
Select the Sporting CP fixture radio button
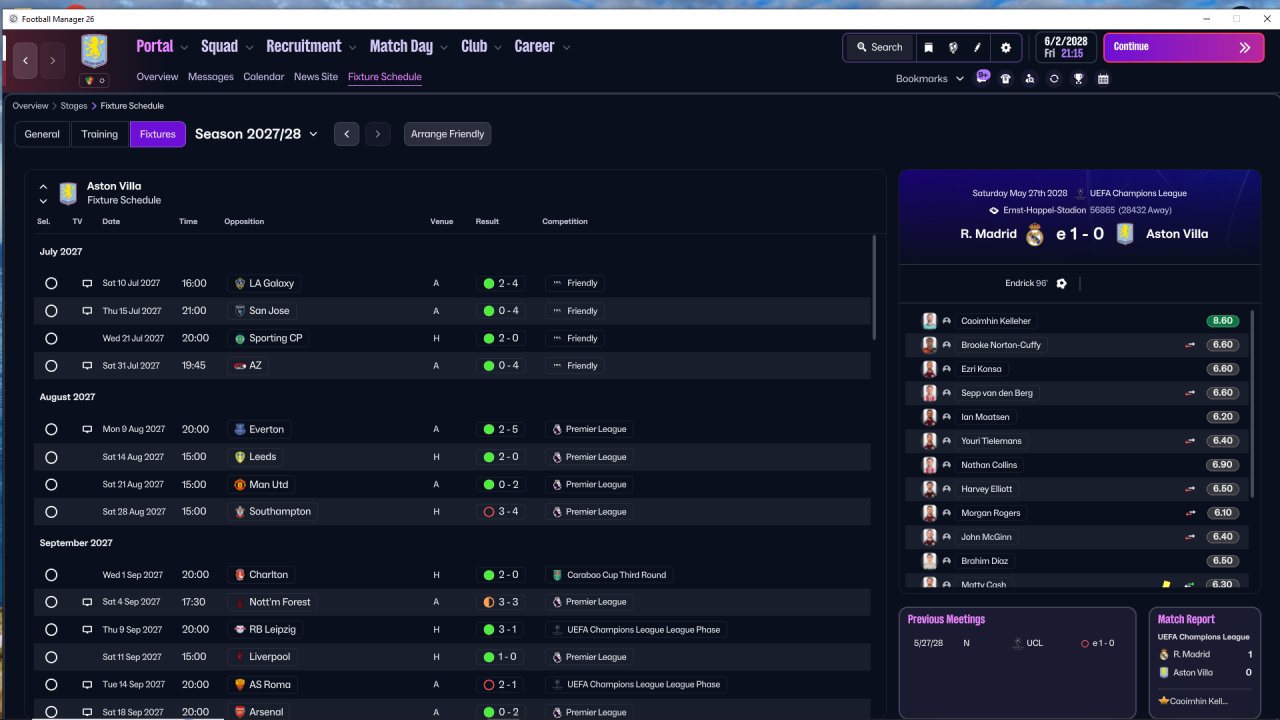coord(51,339)
